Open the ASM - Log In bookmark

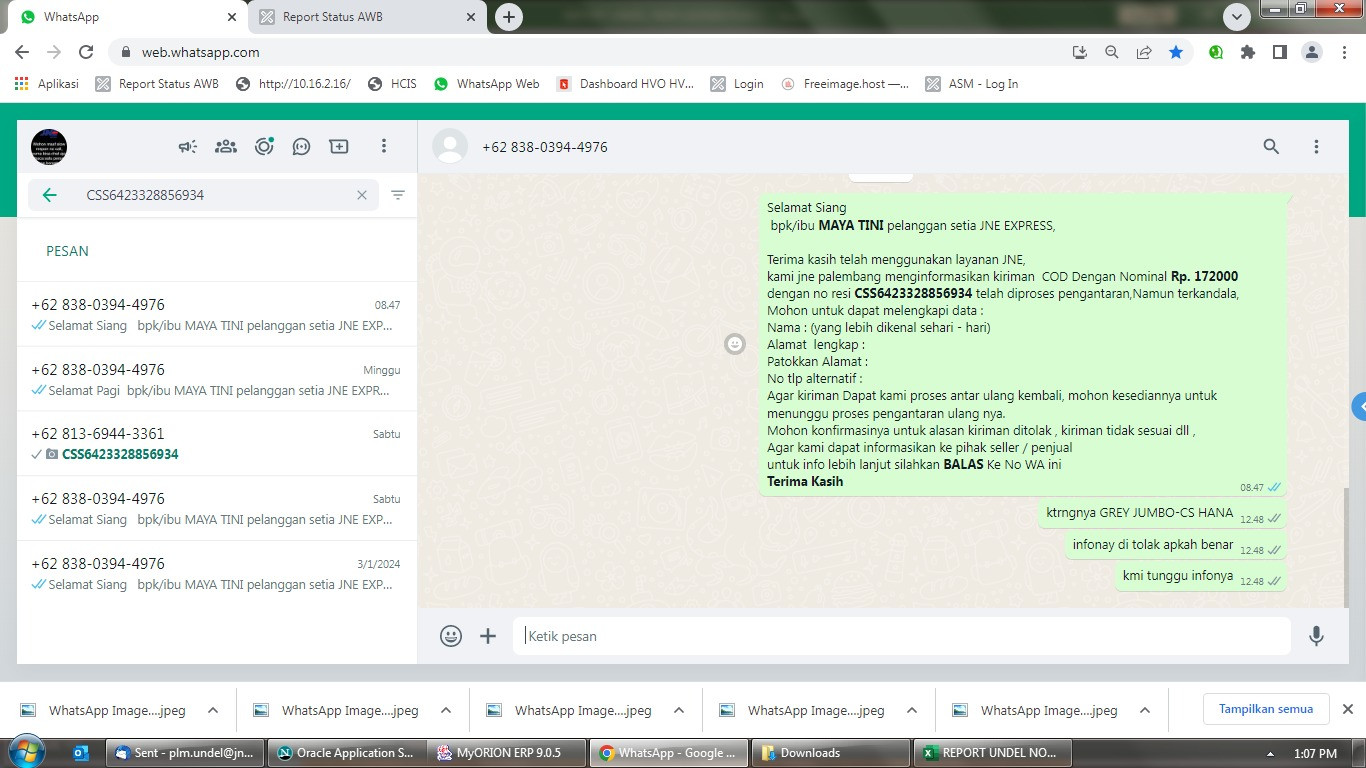pos(972,84)
